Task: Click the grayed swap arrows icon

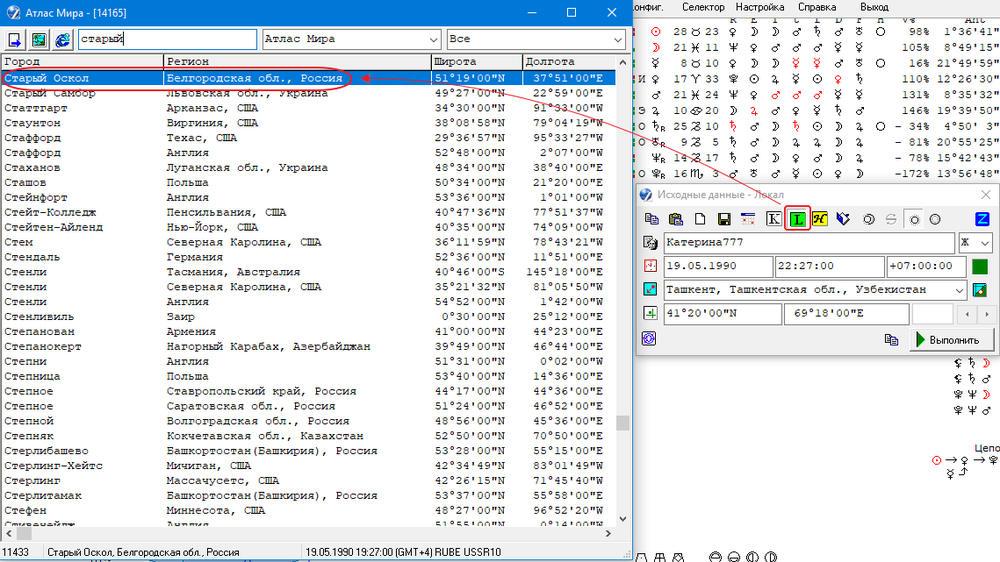Action: (891, 219)
